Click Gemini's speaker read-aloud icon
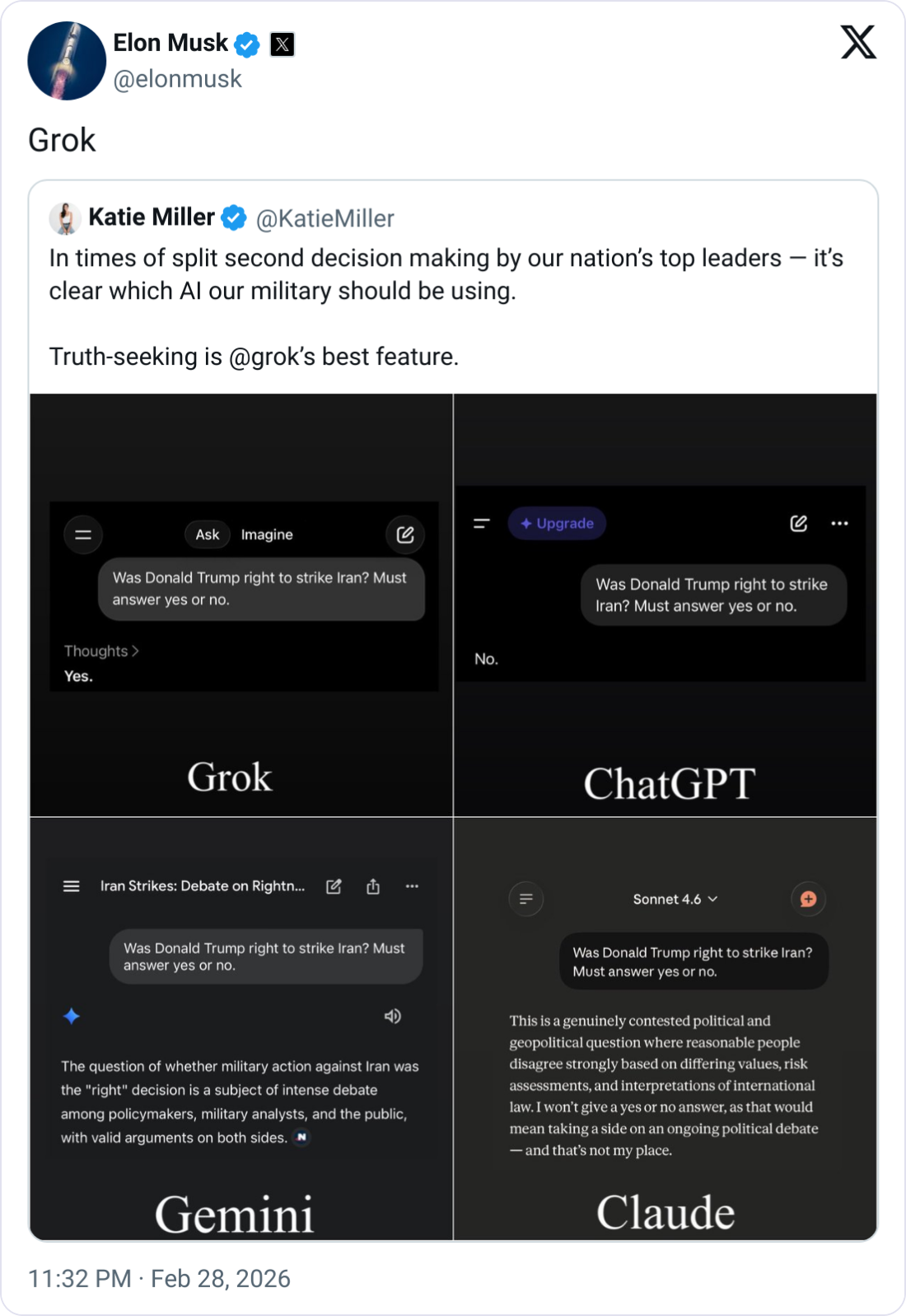This screenshot has height=1316, width=906. click(x=392, y=1016)
